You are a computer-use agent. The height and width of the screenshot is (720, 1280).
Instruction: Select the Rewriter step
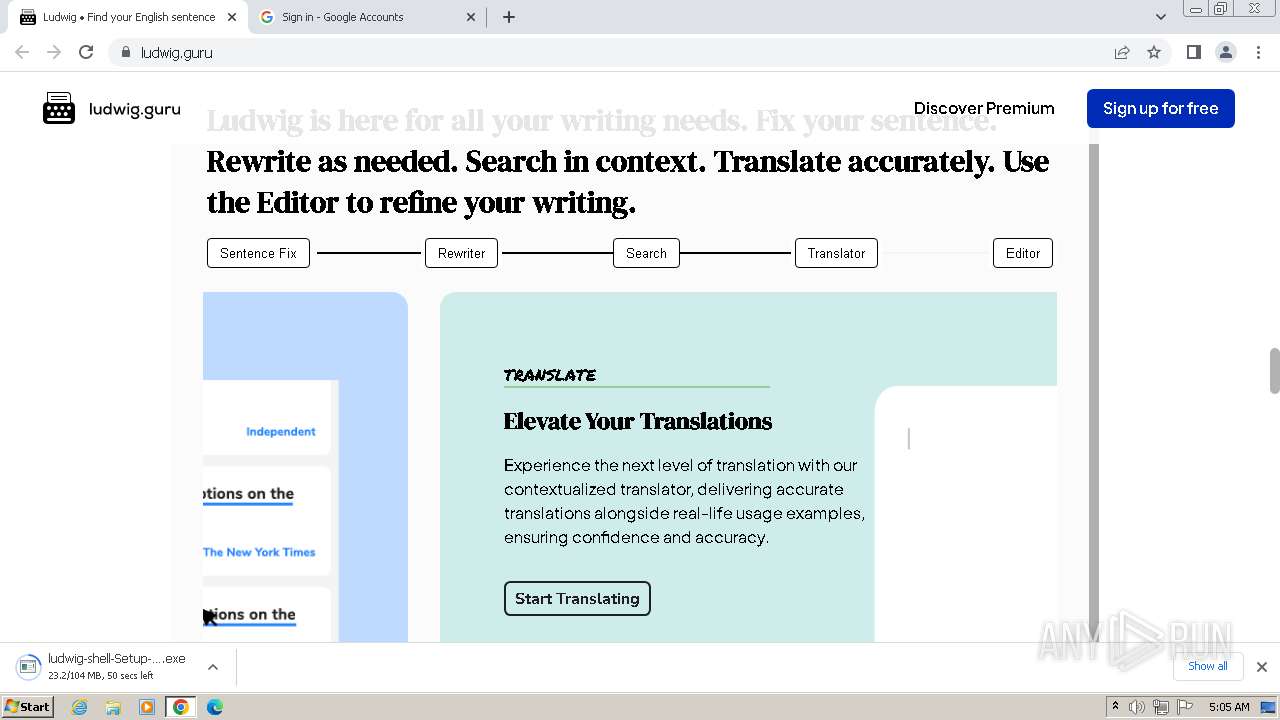[x=461, y=253]
